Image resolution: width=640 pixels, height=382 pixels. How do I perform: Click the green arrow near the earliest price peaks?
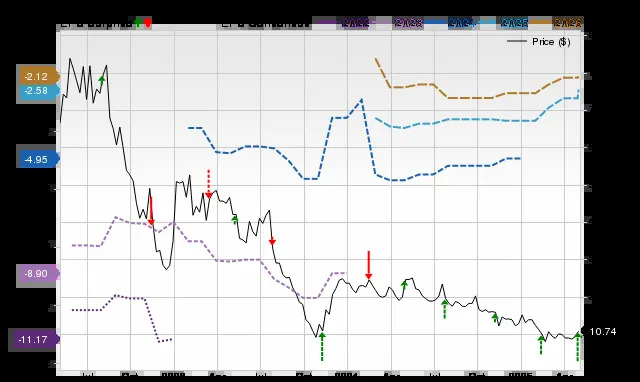102,80
